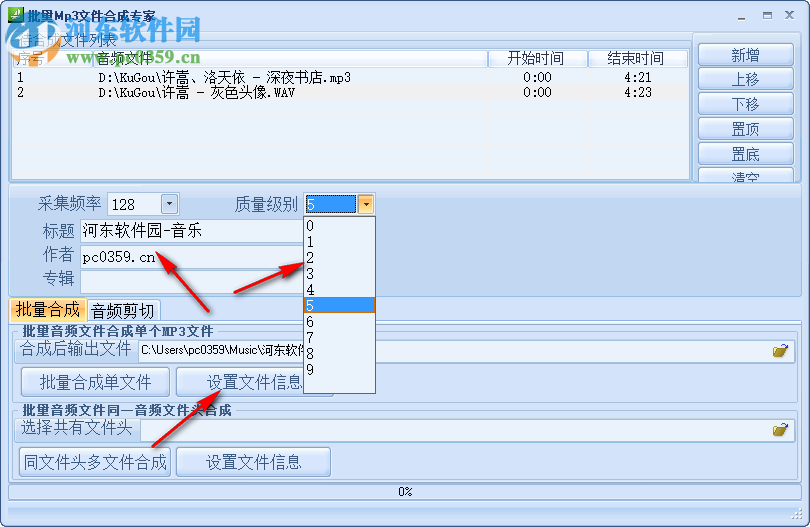The height and width of the screenshot is (527, 810).
Task: Select row 1 深夜书店.mp3
Action: [x=350, y=78]
